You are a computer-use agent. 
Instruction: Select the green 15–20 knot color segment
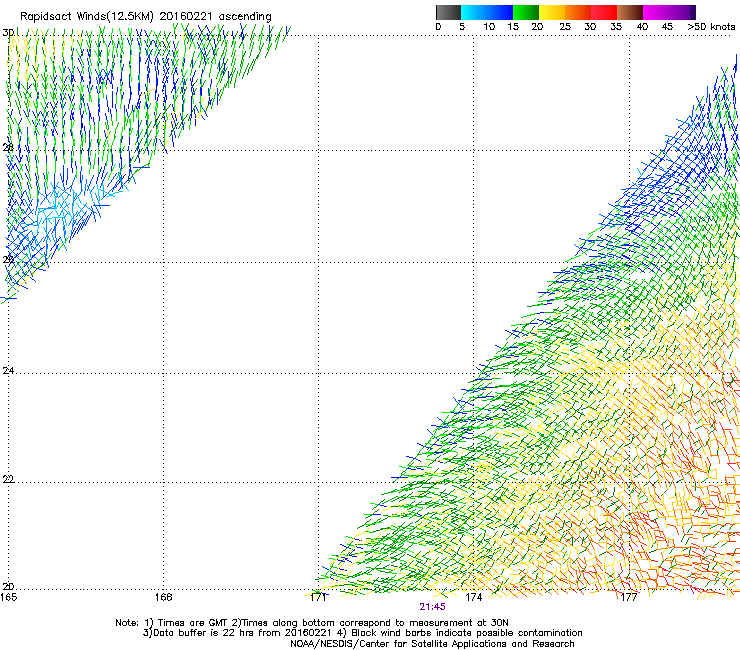point(526,12)
